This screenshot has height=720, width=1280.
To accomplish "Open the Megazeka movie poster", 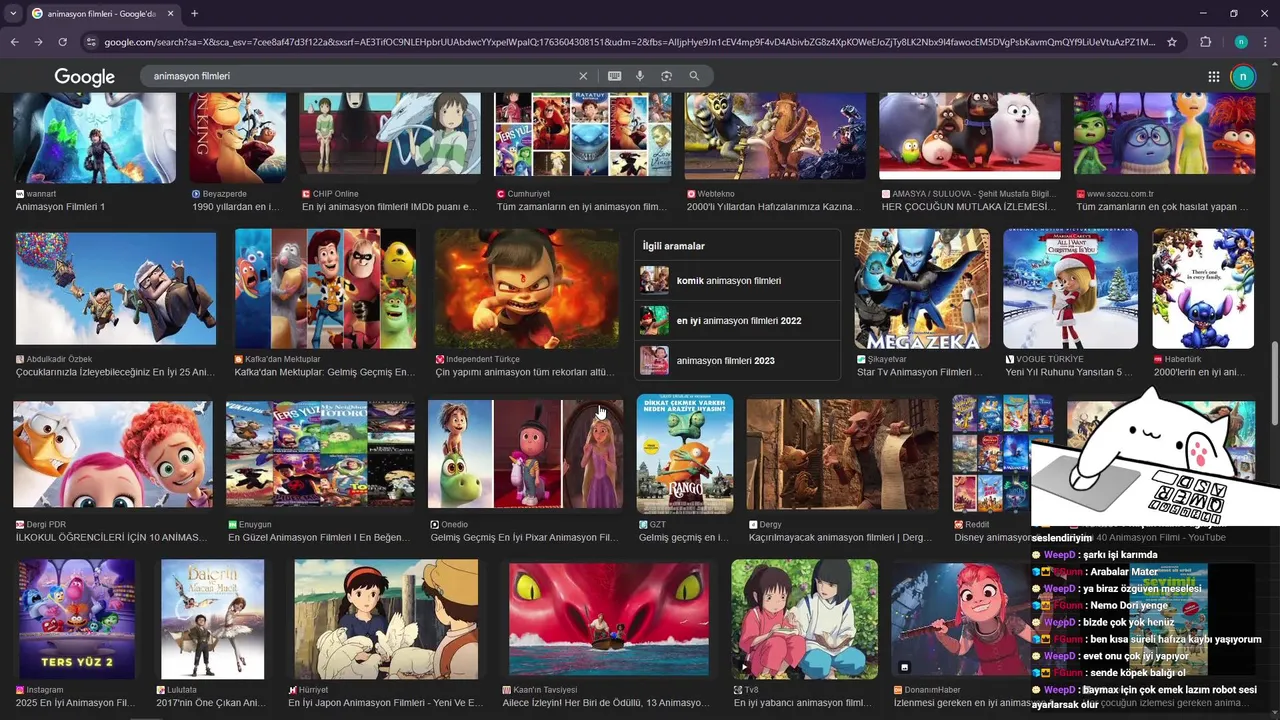I will pyautogui.click(x=922, y=289).
